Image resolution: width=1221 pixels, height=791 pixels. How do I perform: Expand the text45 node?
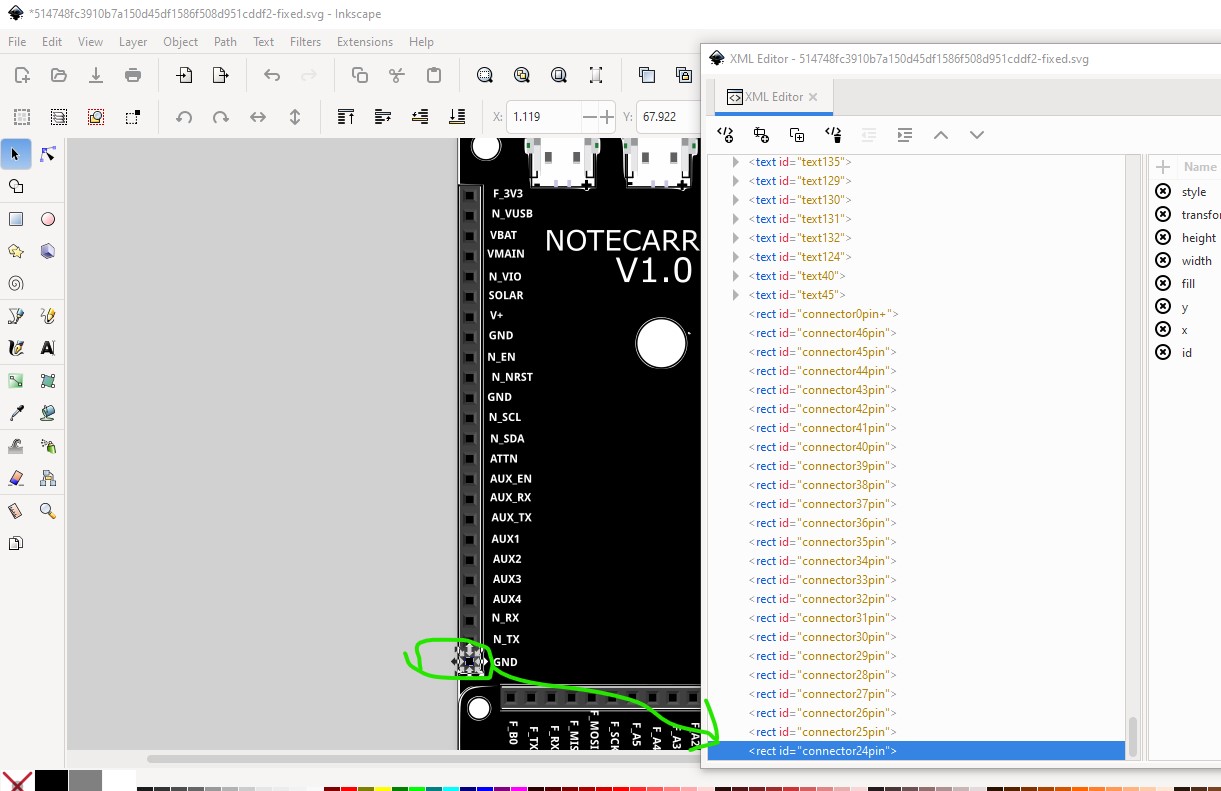(x=736, y=294)
